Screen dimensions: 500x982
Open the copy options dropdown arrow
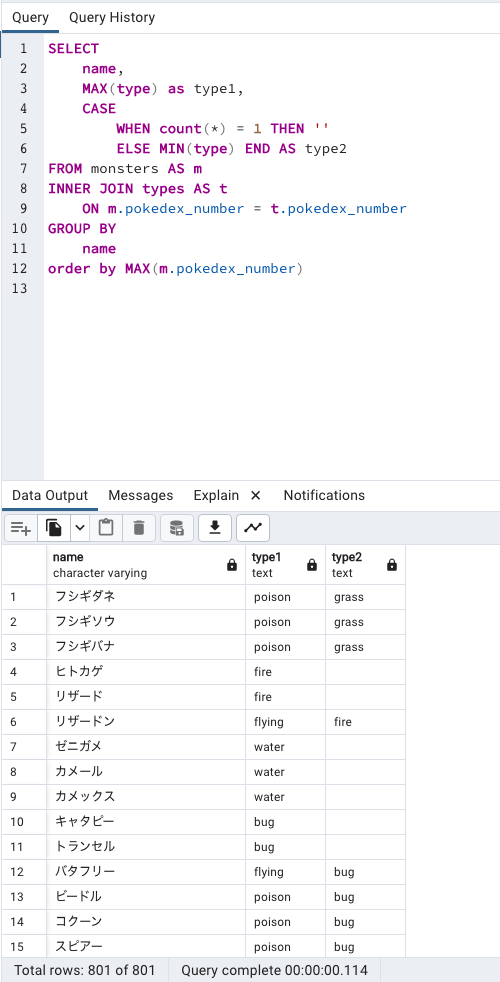tap(80, 528)
